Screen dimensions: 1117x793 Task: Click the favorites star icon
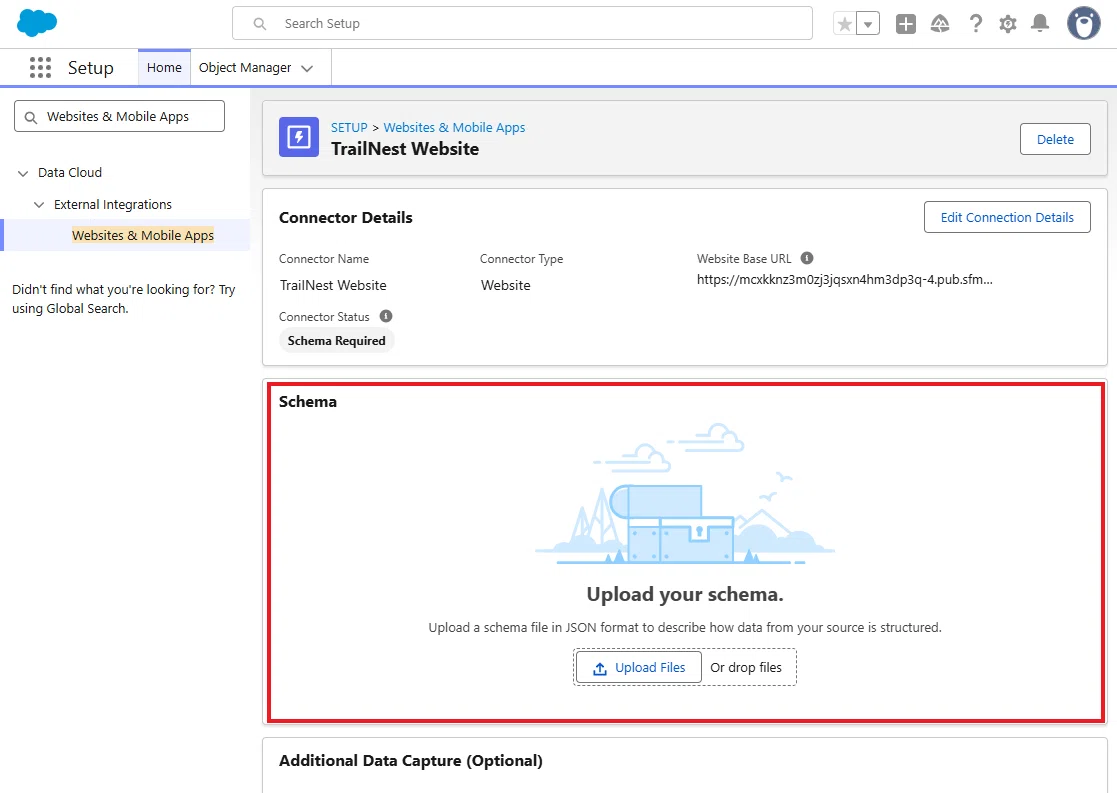coord(845,24)
